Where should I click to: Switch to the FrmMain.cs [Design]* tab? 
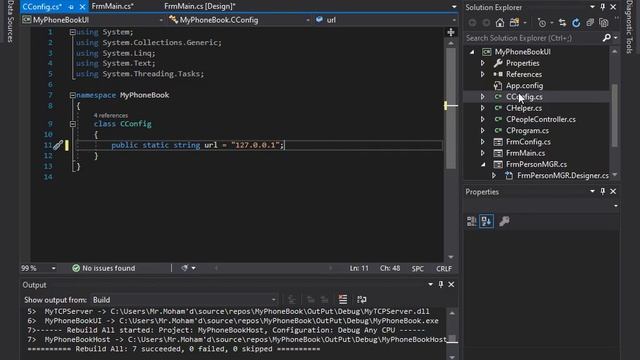click(x=200, y=7)
